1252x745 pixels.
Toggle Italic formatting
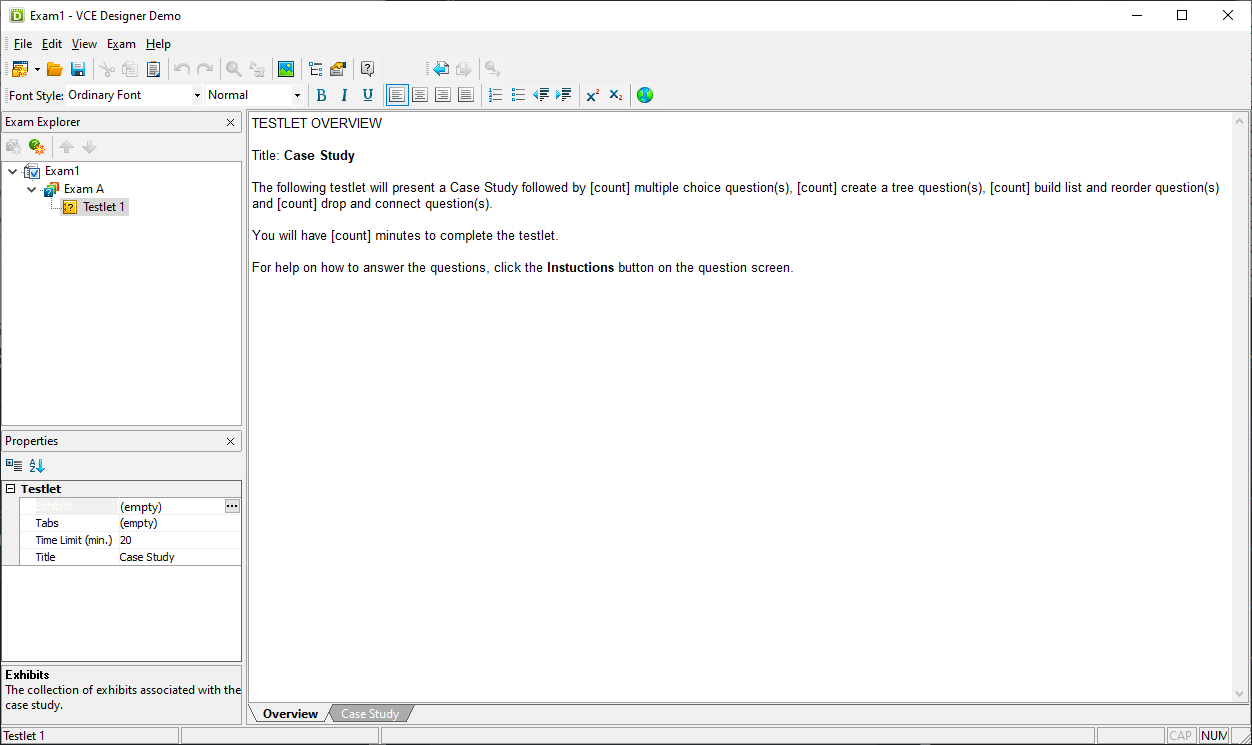tap(344, 95)
